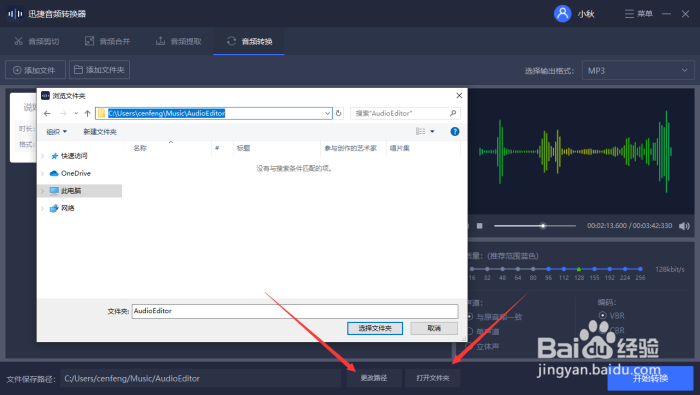Open recent locations dropdown arrow

coord(76,113)
